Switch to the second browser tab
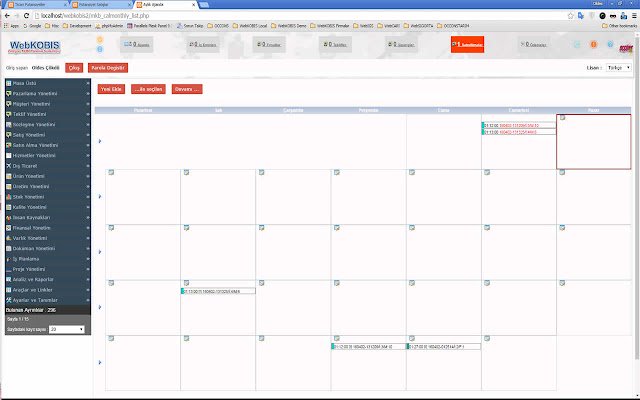The image size is (640, 400). coord(101,4)
